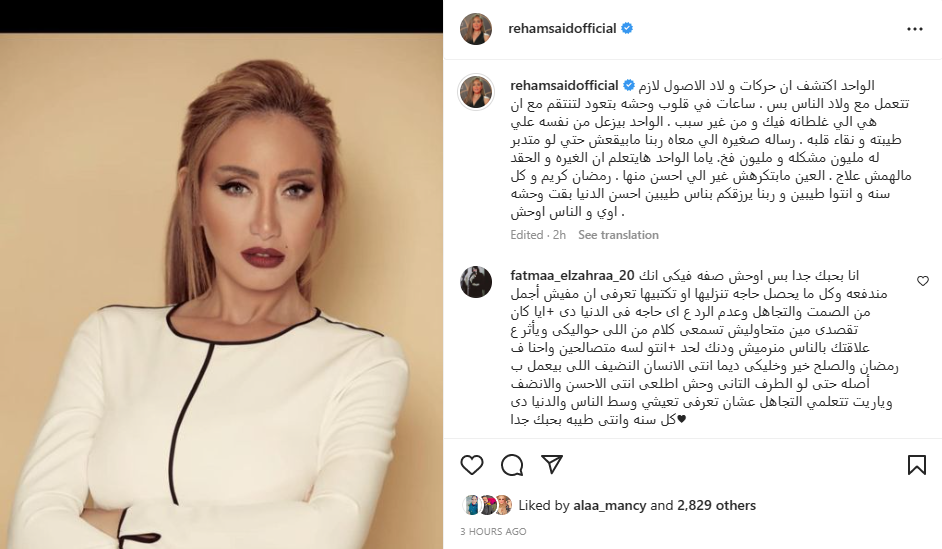Click caption author profile picture
942x549 pixels.
476,93
